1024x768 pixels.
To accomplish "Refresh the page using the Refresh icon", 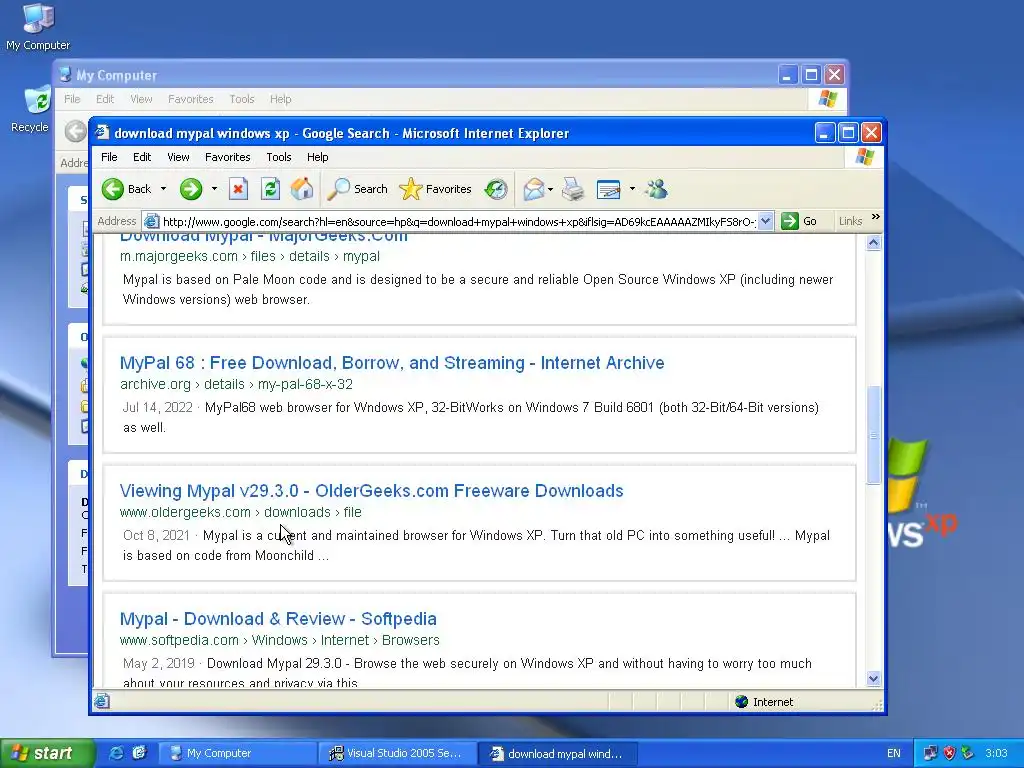I will click(x=270, y=189).
